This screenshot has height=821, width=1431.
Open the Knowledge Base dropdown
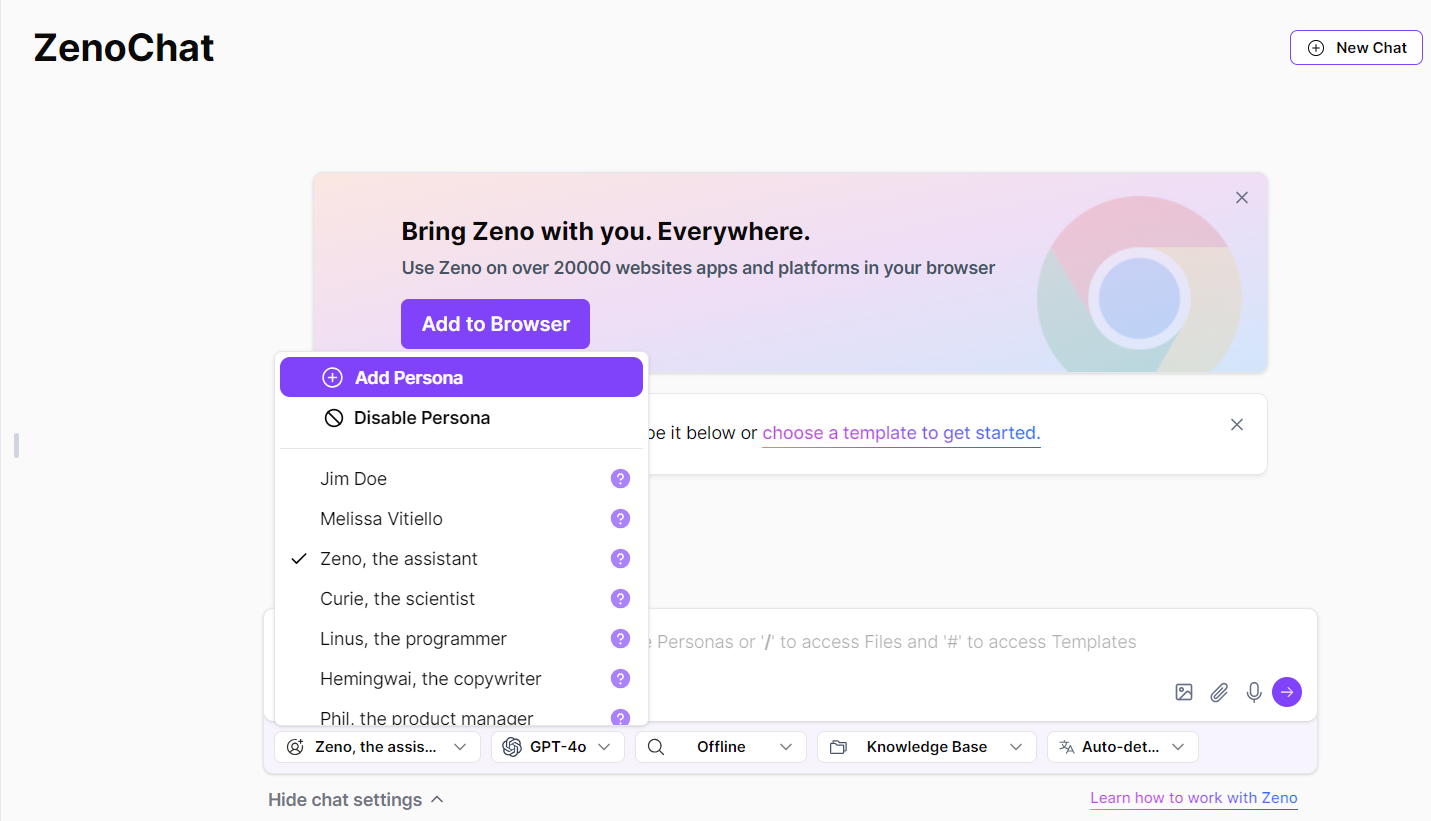[926, 747]
